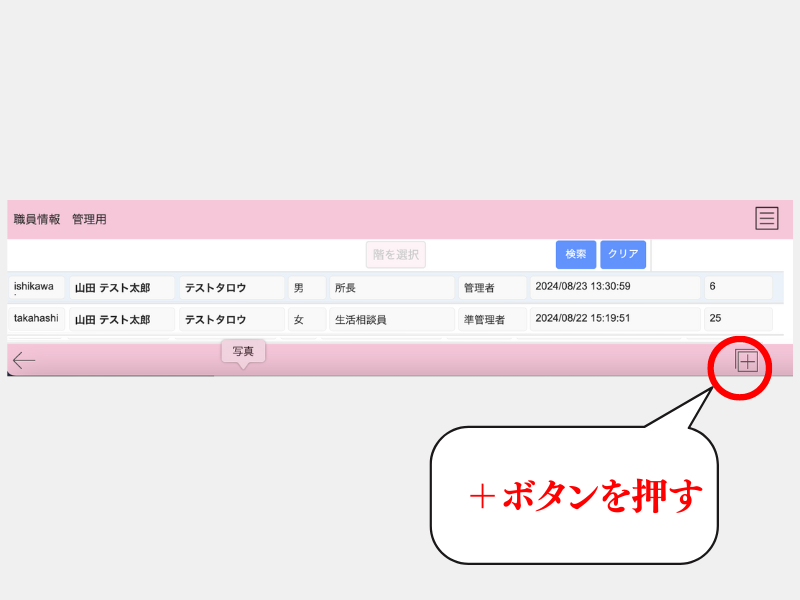Image resolution: width=800 pixels, height=600 pixels.
Task: Select the ishikawa ID cell
Action: [37, 287]
